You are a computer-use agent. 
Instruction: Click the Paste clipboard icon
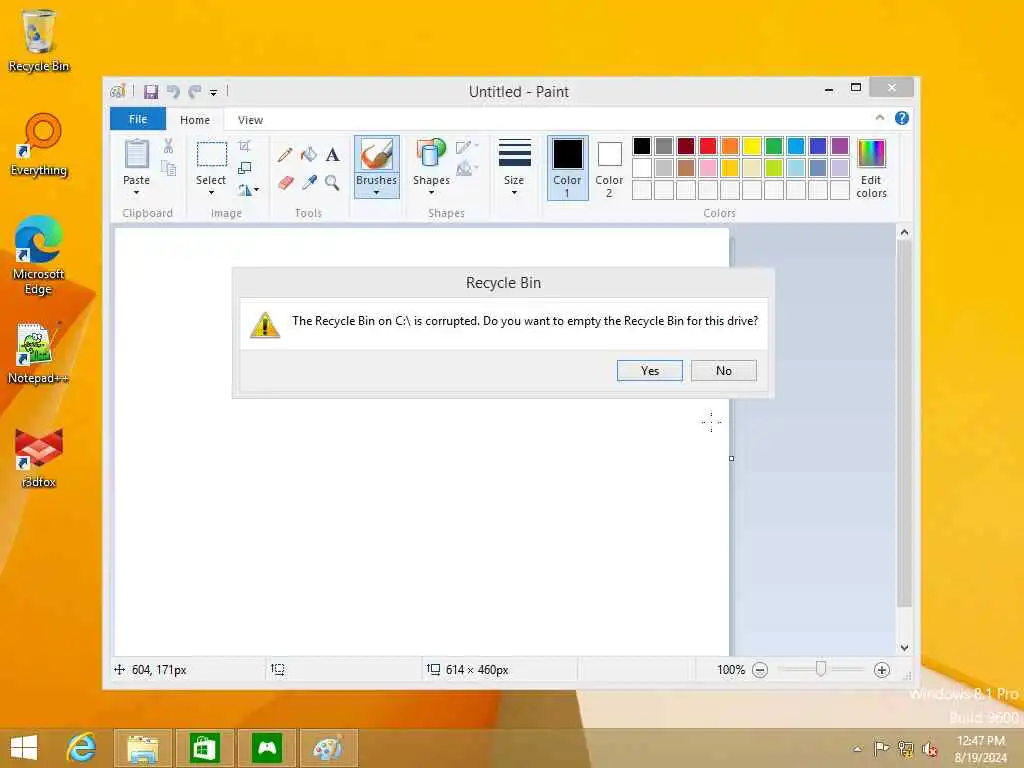coord(136,155)
